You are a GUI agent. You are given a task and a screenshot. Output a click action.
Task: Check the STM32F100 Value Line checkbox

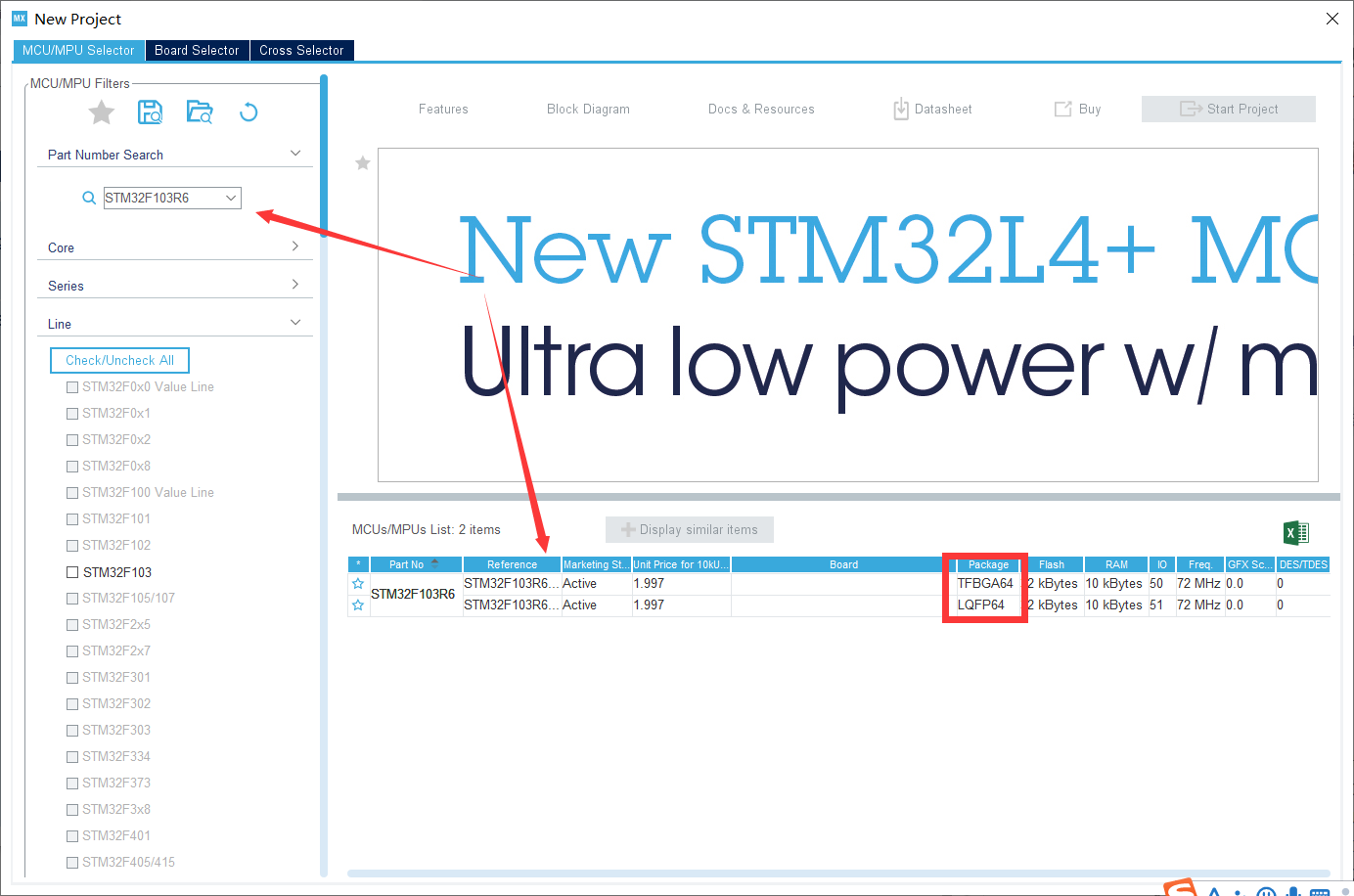(72, 493)
